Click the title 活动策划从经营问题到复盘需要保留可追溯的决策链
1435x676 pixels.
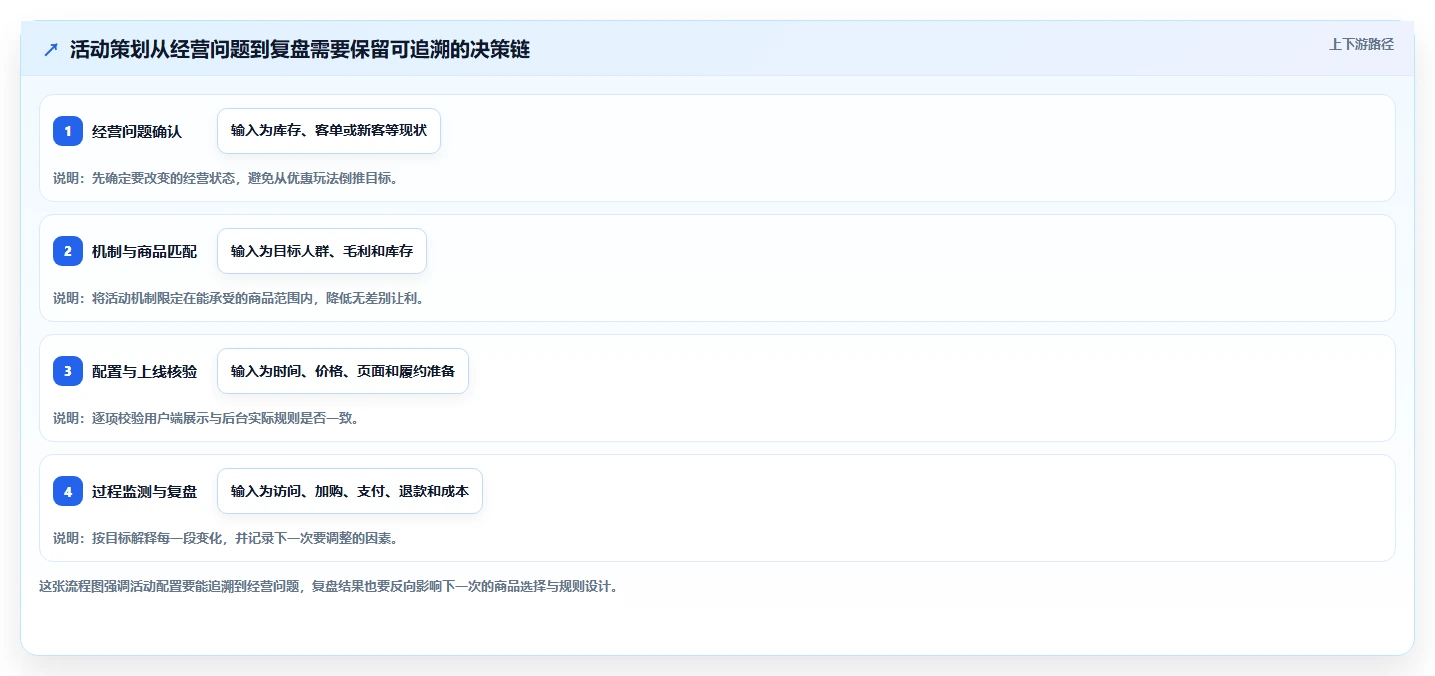(300, 50)
